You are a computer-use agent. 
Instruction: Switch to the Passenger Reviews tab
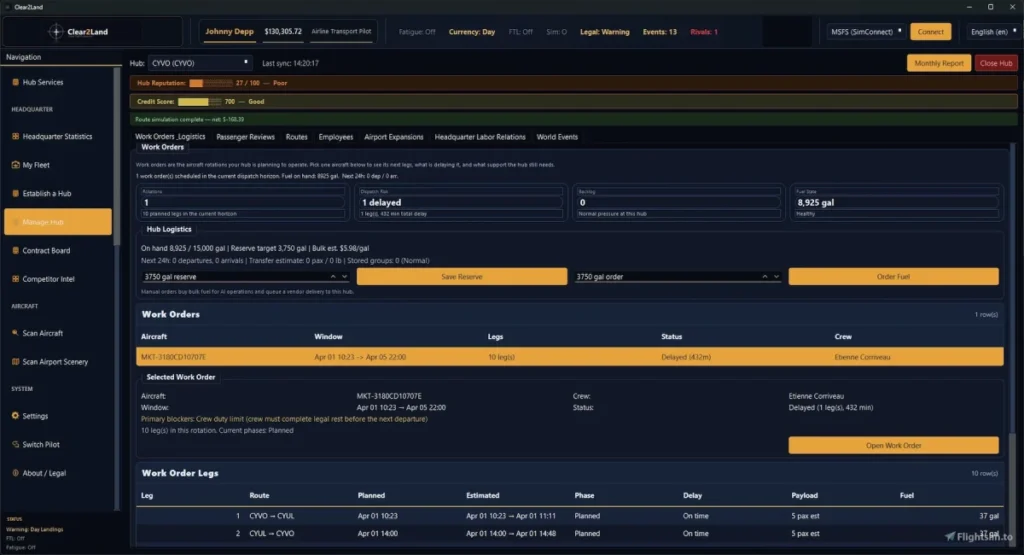click(245, 137)
